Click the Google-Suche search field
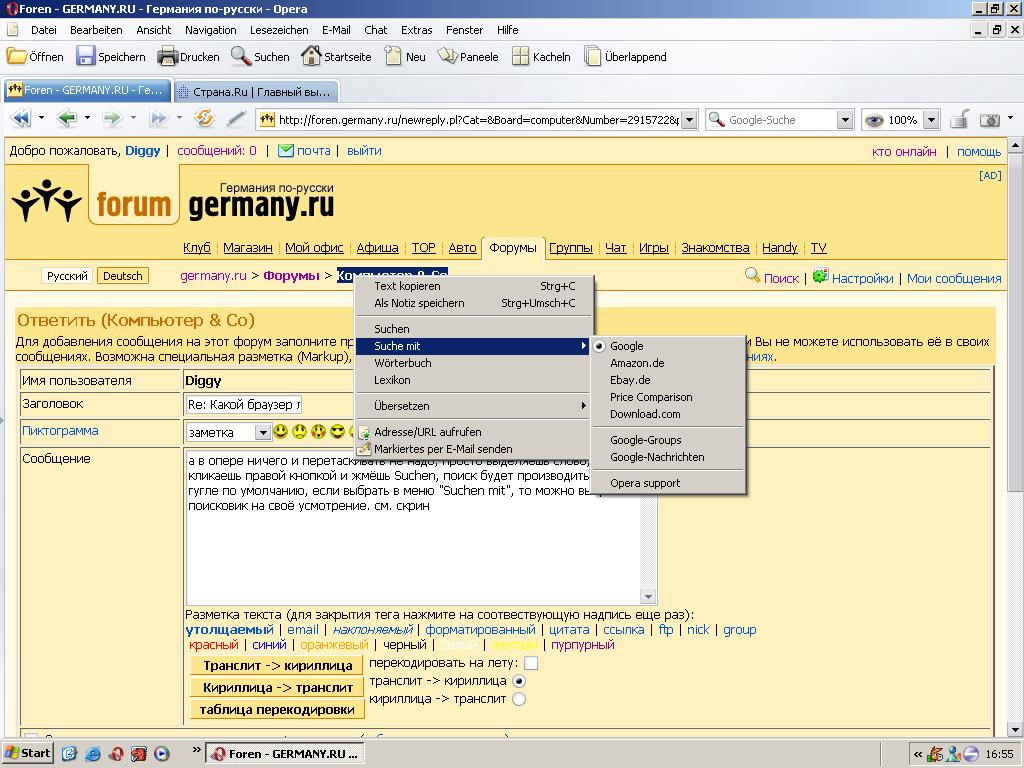This screenshot has height=768, width=1024. click(x=781, y=120)
